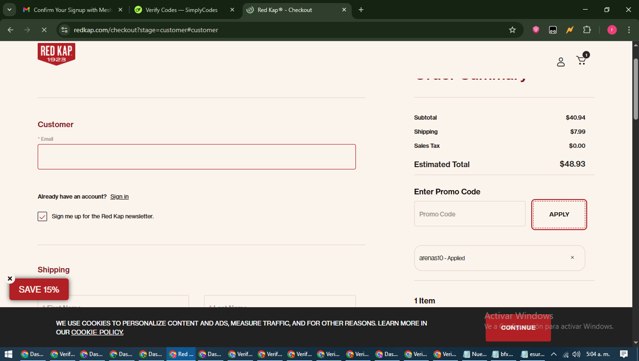
Task: Open the 5:04 a. m. taskbar clock
Action: [598, 354]
